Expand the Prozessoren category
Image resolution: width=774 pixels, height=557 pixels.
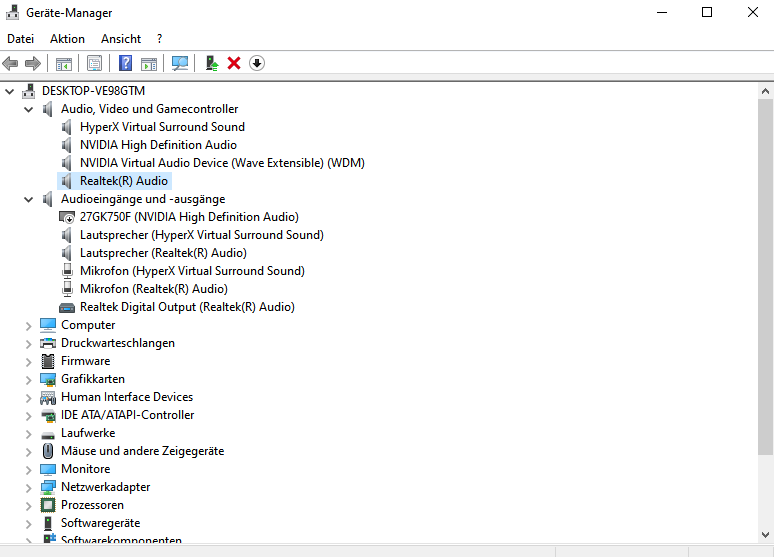[29, 506]
